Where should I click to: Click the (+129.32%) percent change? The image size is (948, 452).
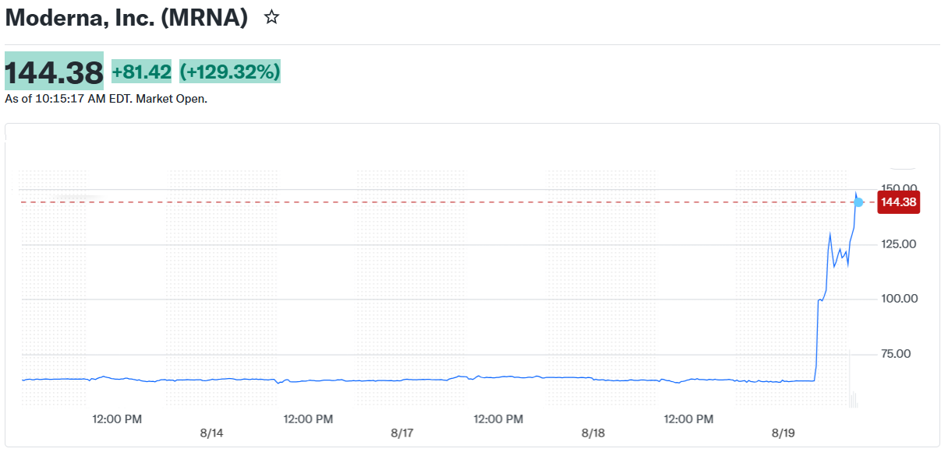pyautogui.click(x=230, y=73)
